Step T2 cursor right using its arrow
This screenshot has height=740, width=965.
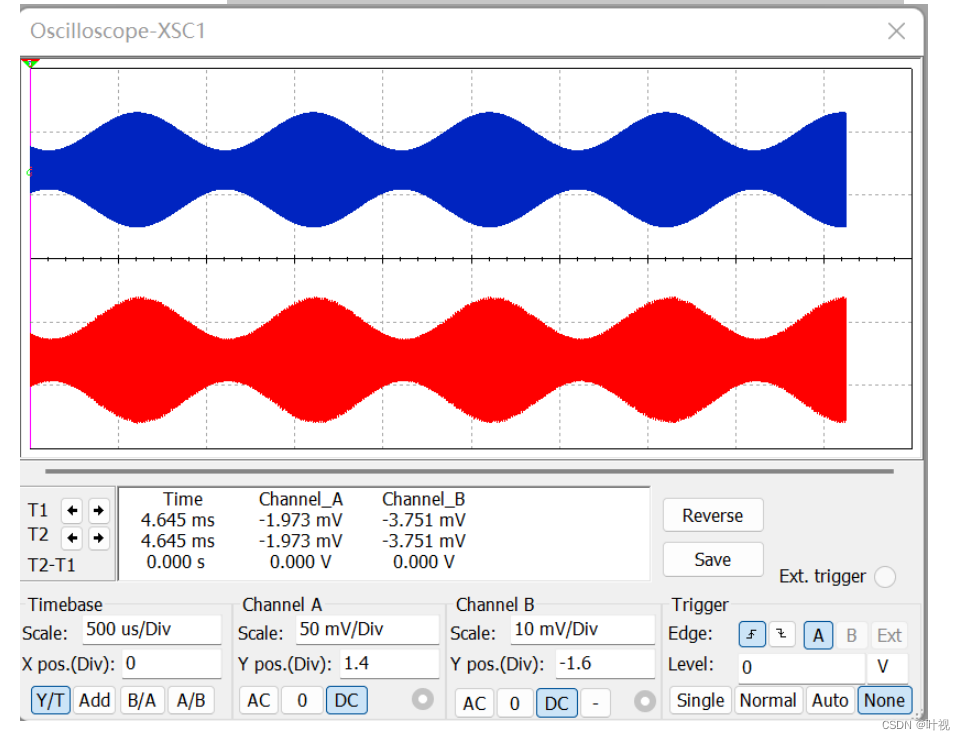97,536
